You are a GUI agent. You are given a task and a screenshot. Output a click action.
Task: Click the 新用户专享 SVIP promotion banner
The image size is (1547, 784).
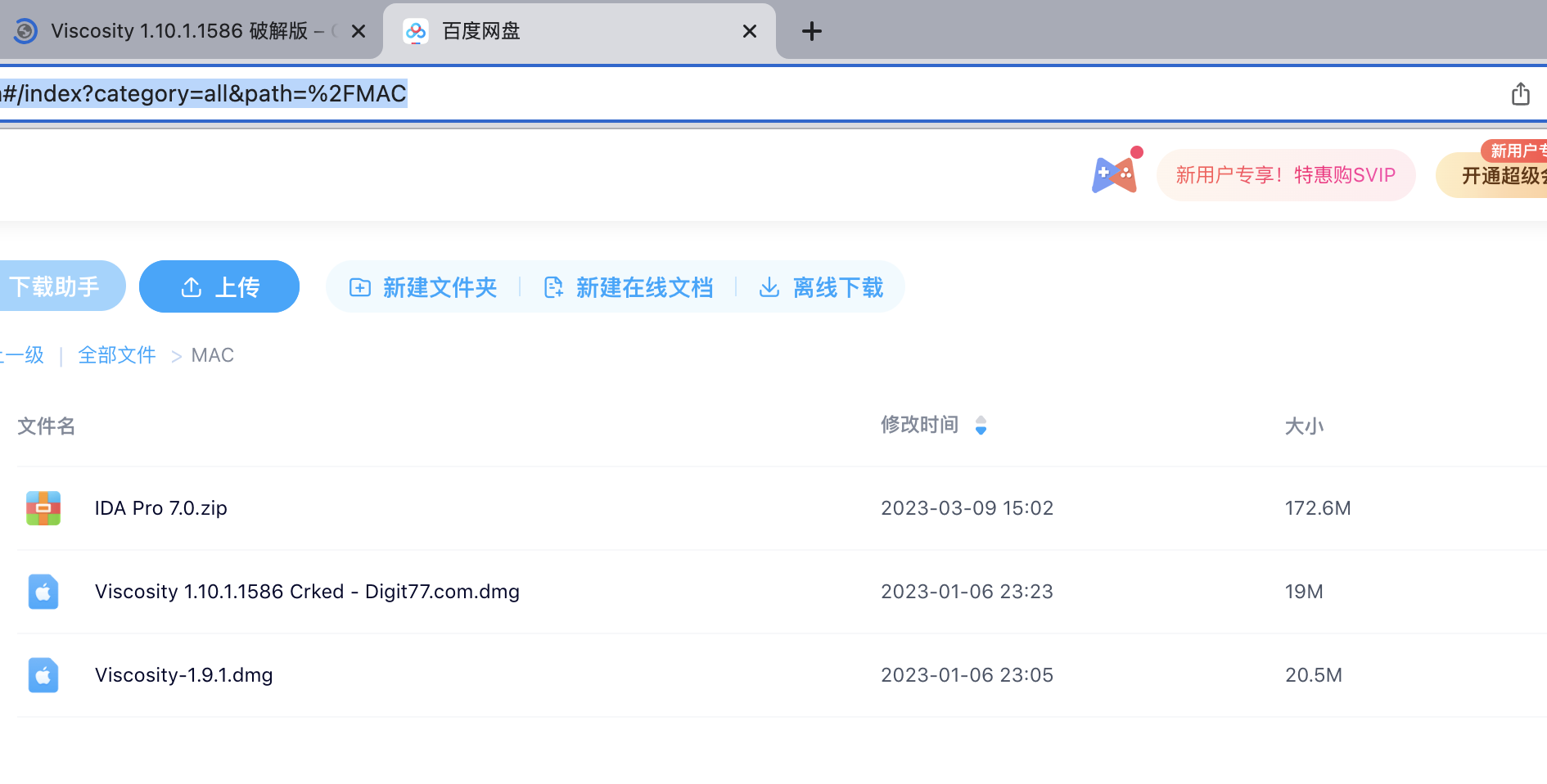1285,175
